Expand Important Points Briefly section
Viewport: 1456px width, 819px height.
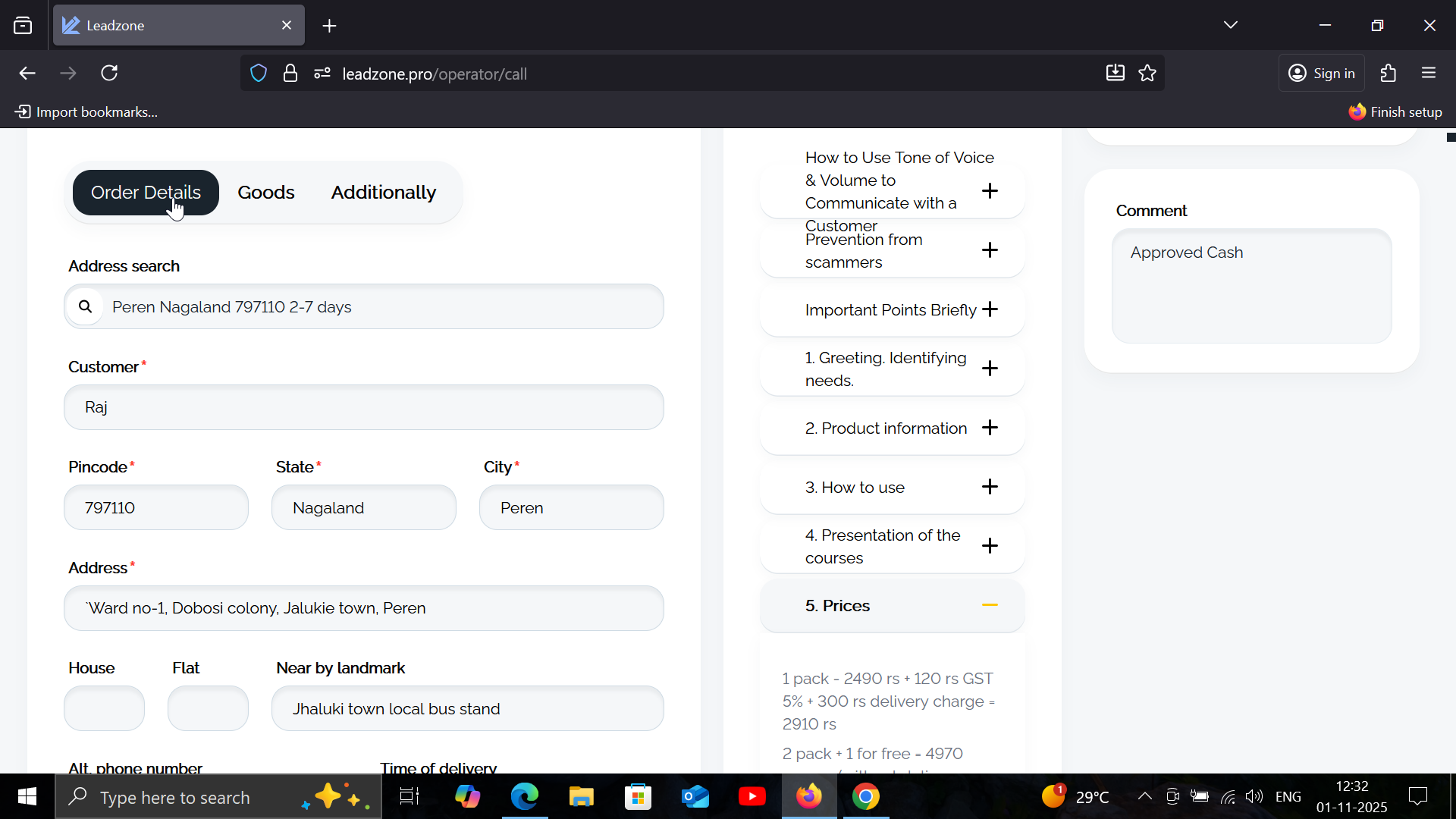click(x=990, y=309)
